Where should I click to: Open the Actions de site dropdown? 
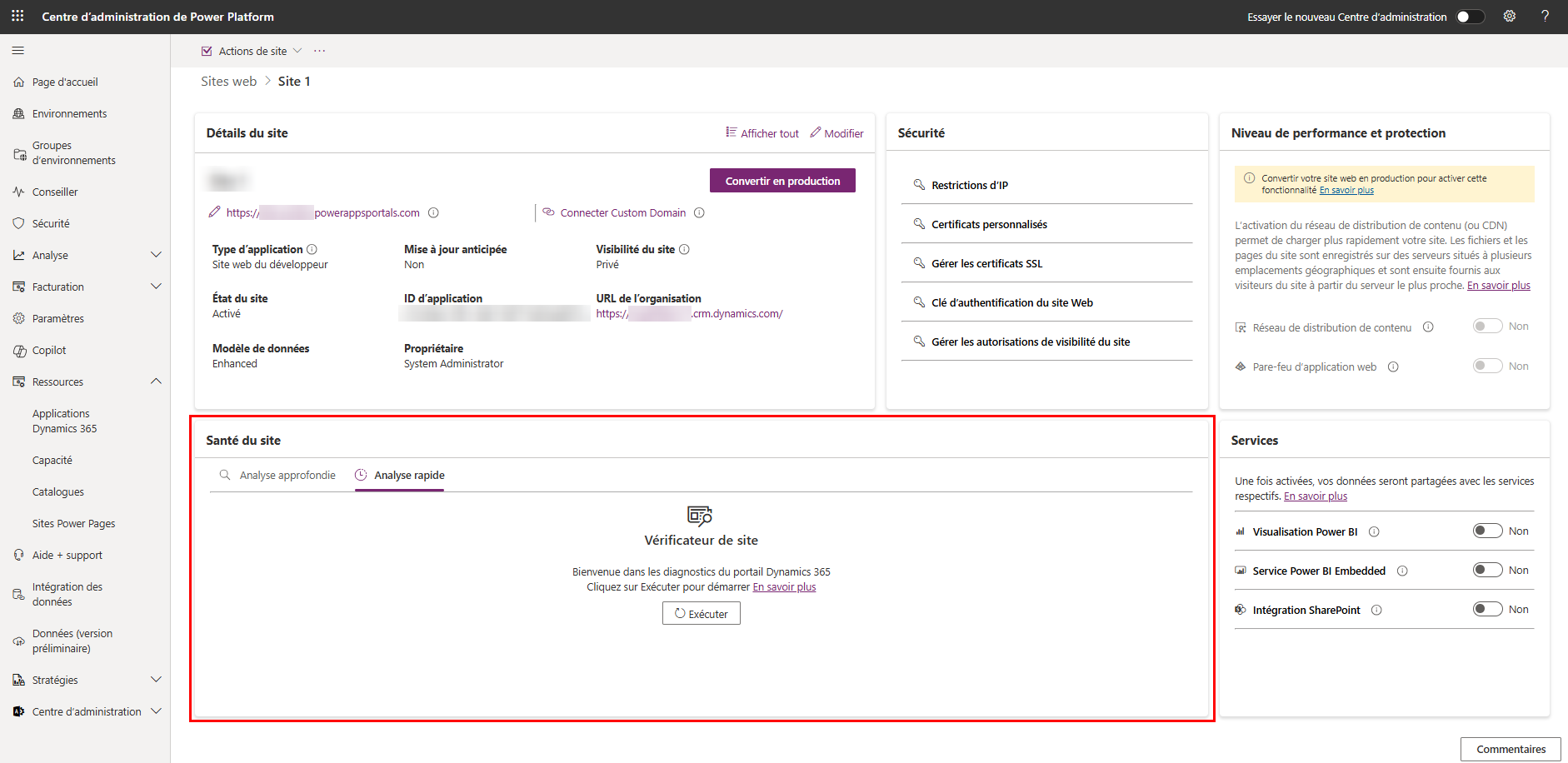click(252, 51)
